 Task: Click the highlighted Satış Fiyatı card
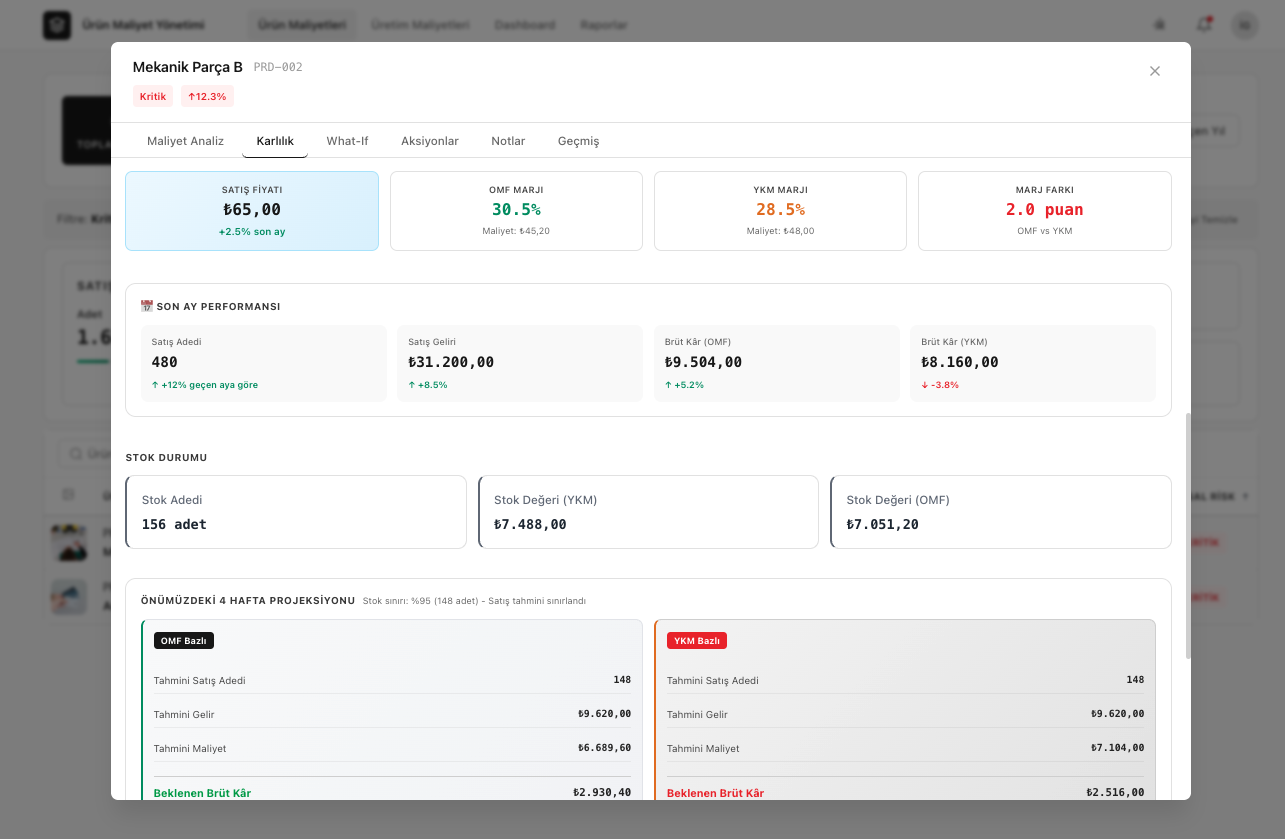tap(252, 211)
